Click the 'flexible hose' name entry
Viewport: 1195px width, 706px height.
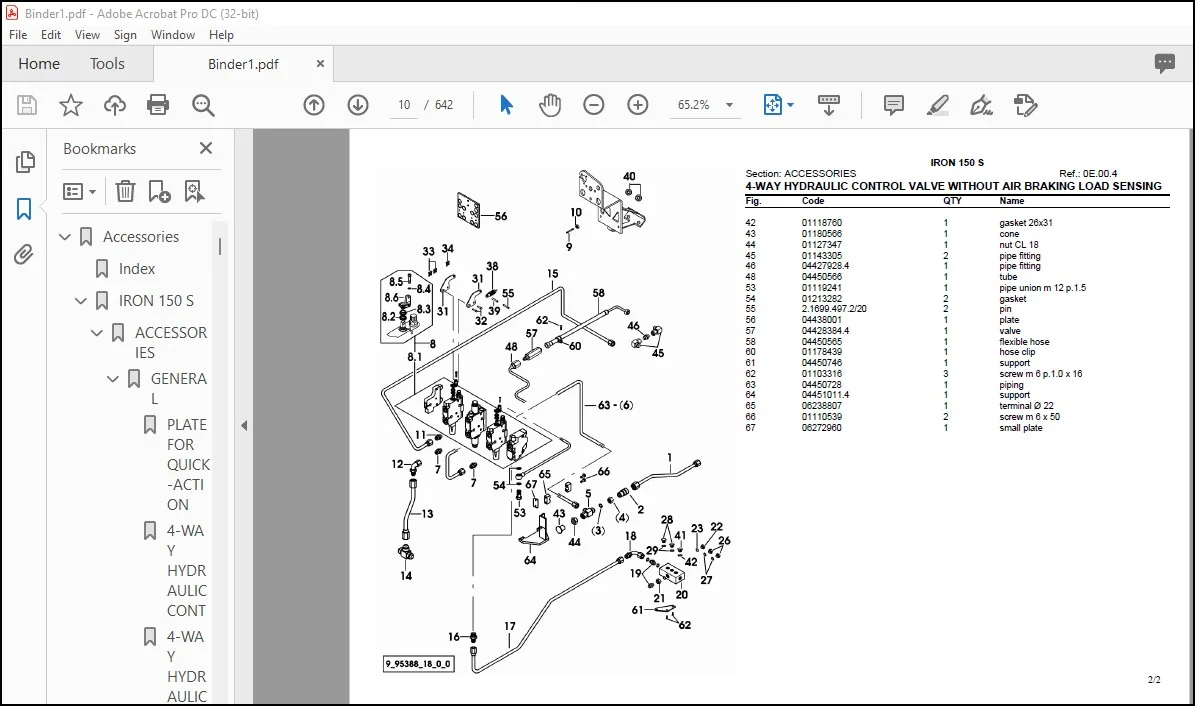pyautogui.click(x=1024, y=342)
